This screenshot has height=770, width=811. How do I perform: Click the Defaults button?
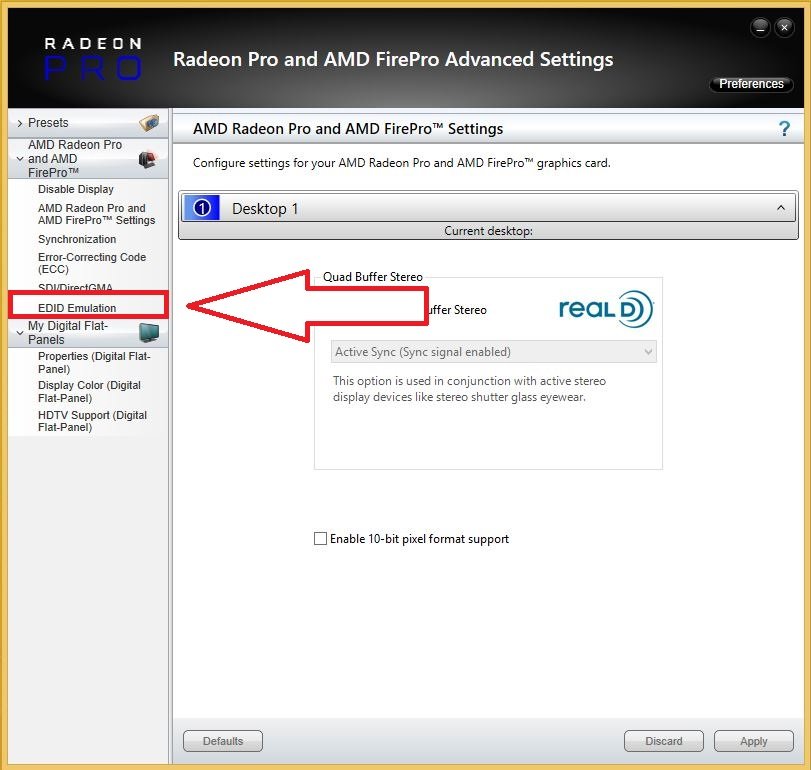tap(223, 741)
